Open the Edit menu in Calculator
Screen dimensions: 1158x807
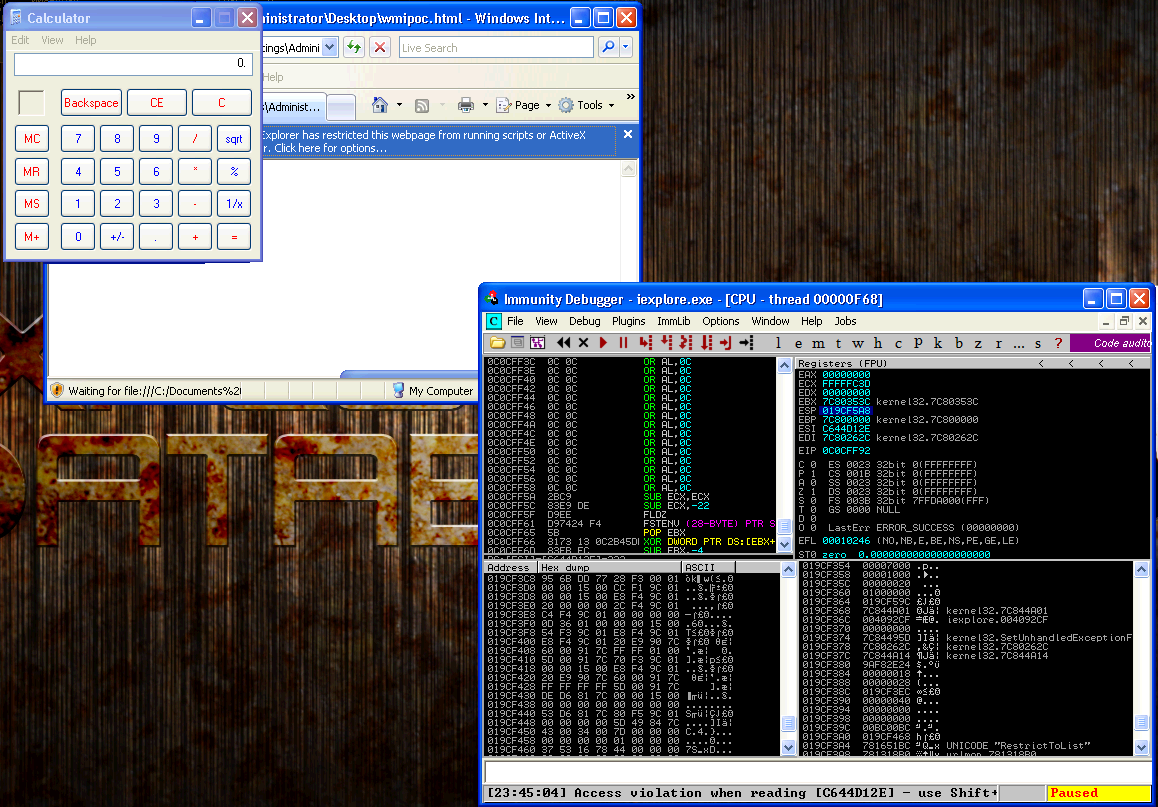pos(20,40)
